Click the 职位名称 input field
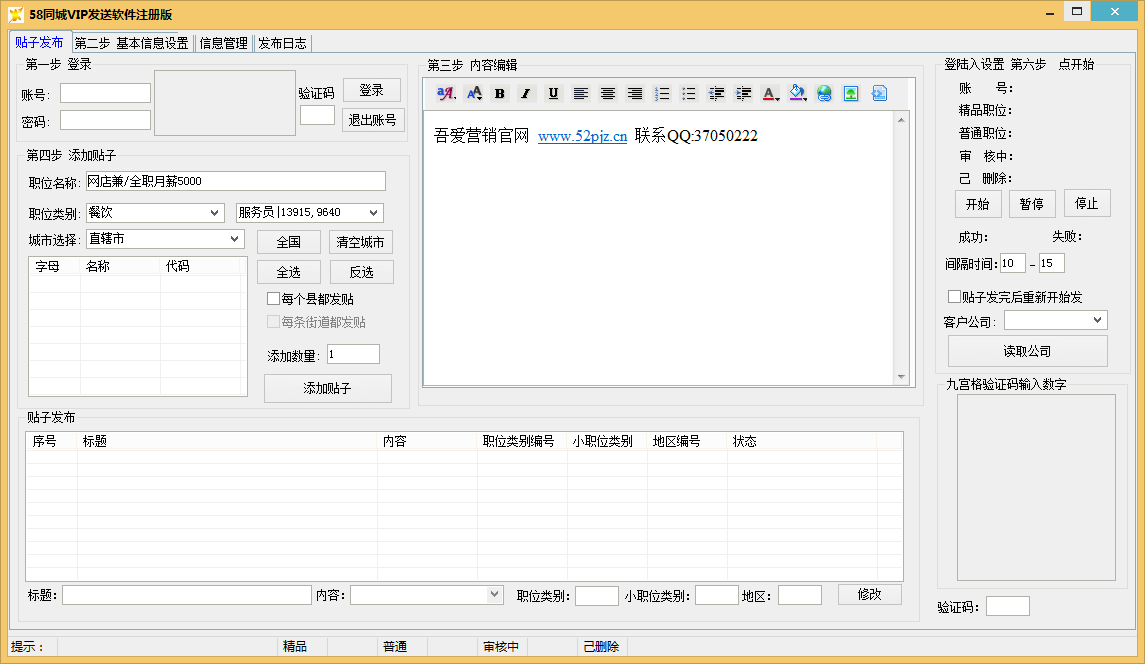 [235, 181]
